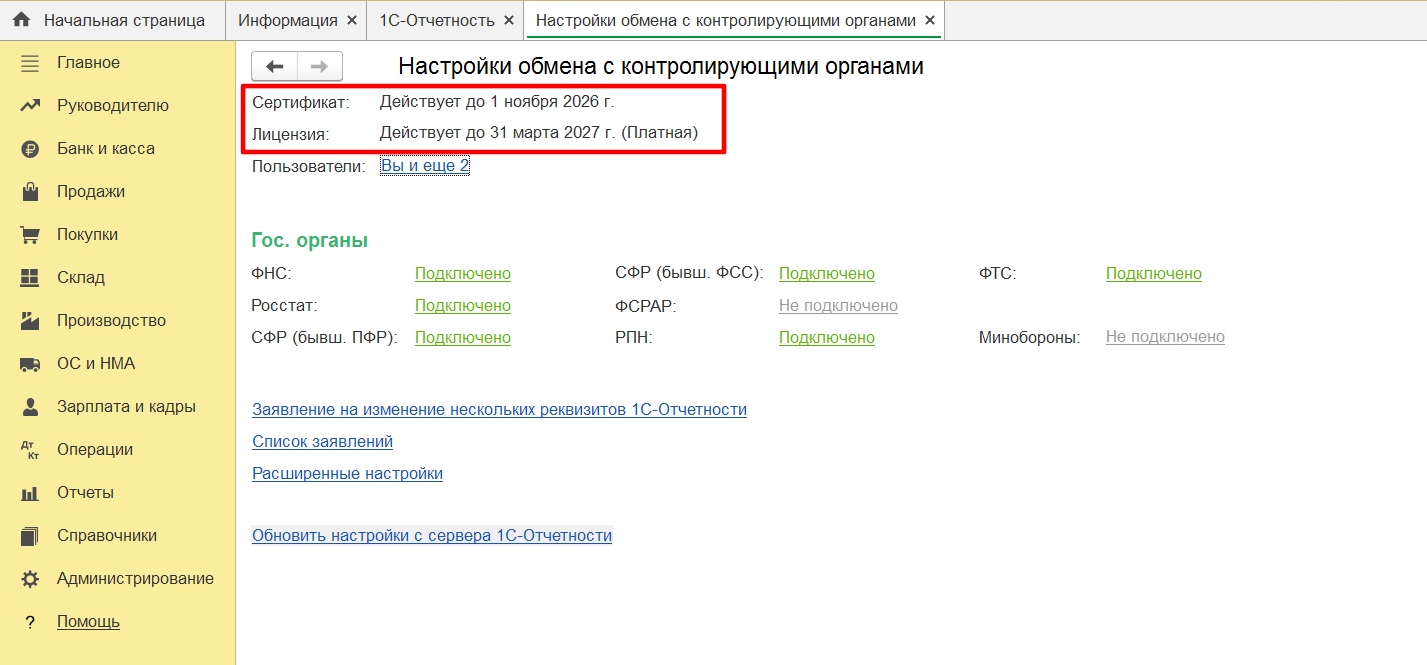
Task: Click the Росстат Подключено link
Action: tap(463, 306)
